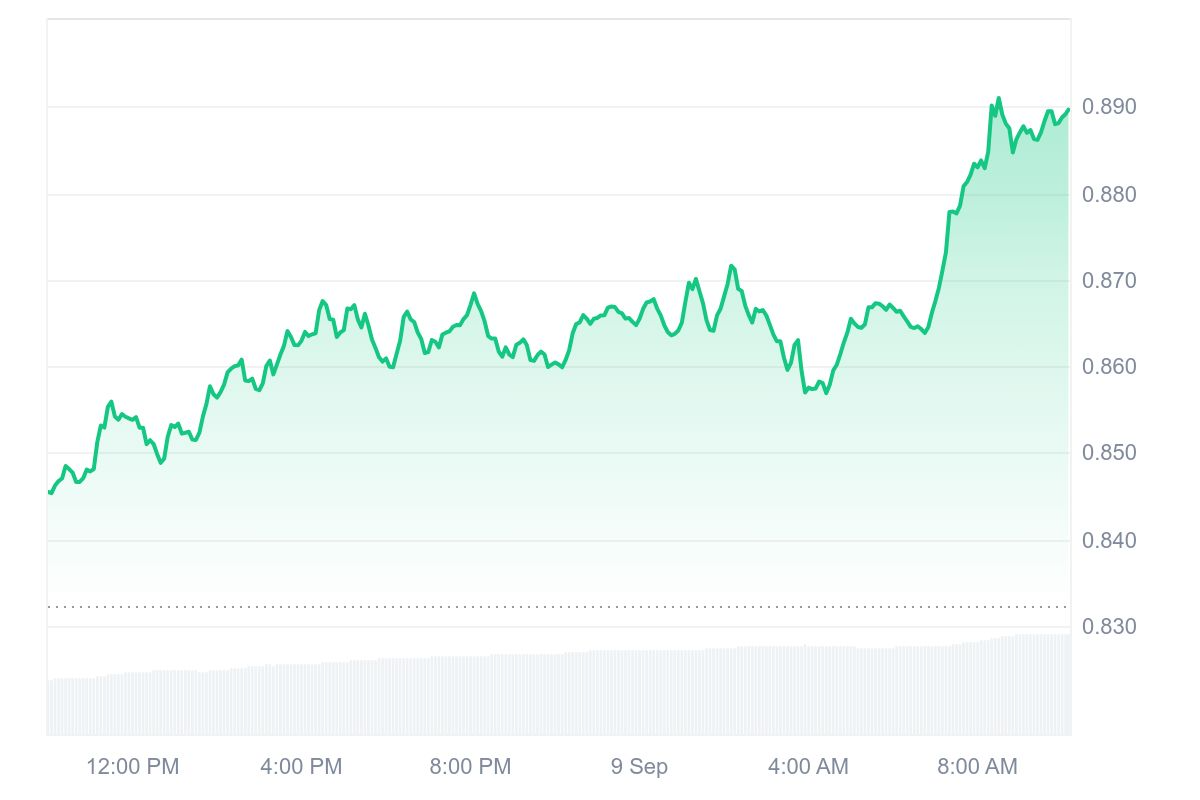Click the 0.890 price axis label
1200x800 pixels.
coord(1109,107)
